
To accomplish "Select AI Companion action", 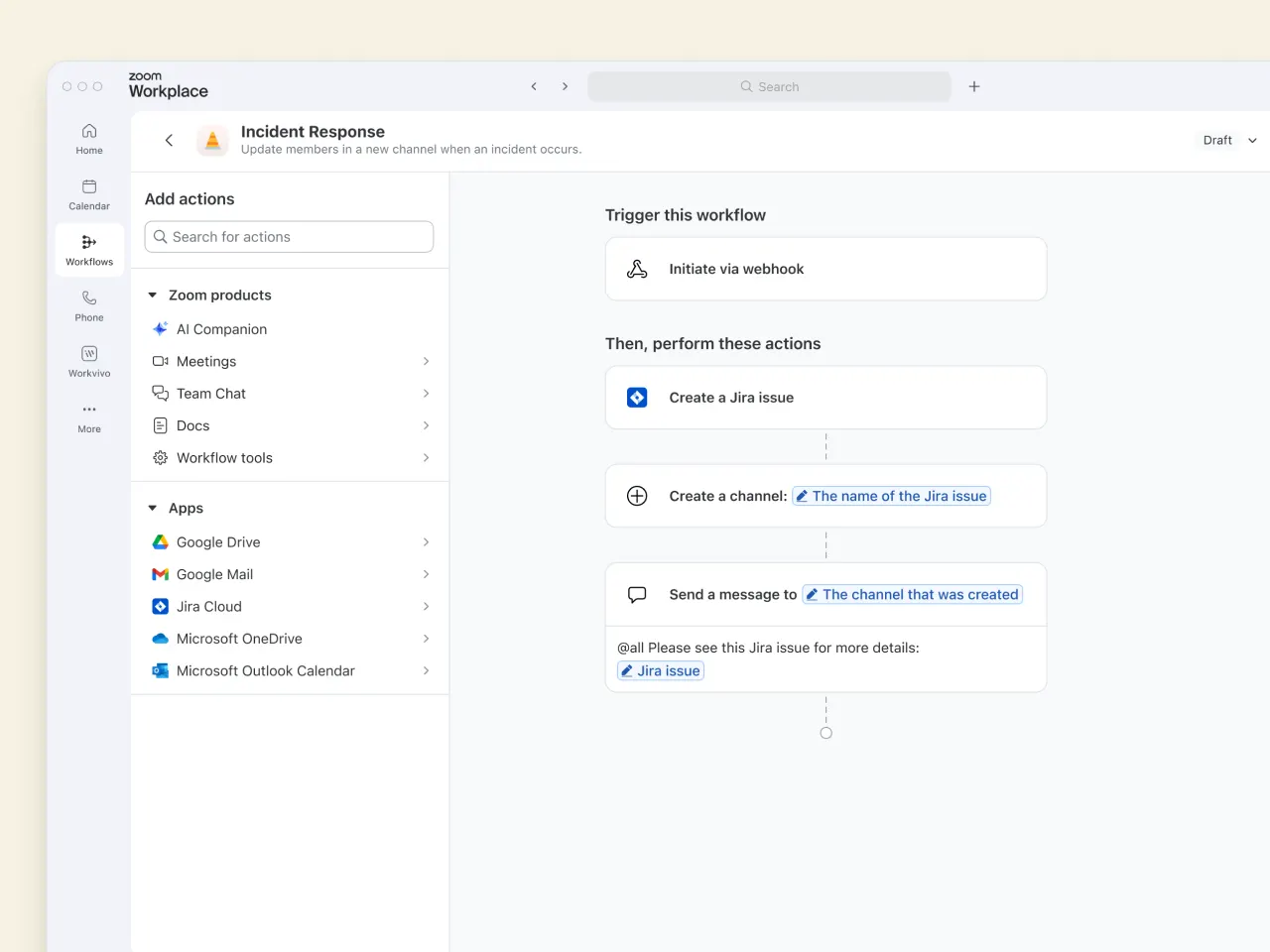I will 221,329.
